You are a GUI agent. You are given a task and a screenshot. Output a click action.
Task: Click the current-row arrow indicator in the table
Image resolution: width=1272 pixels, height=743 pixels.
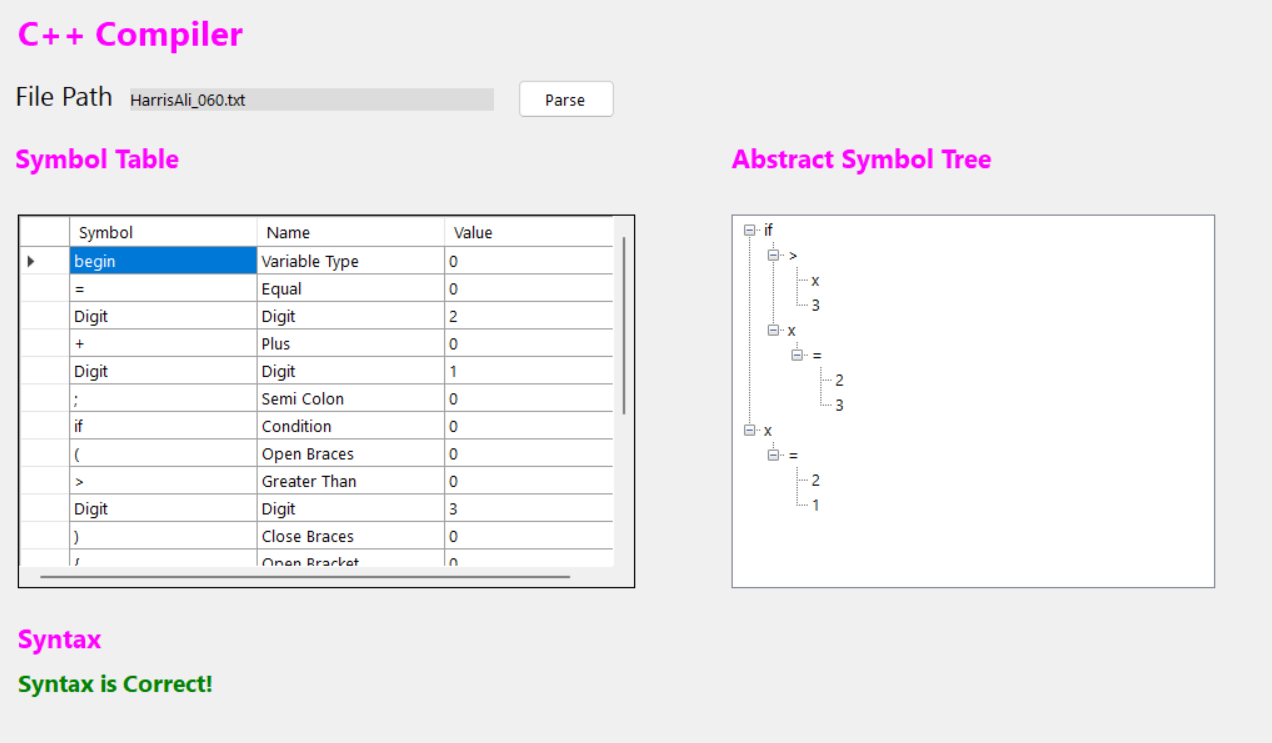point(31,261)
